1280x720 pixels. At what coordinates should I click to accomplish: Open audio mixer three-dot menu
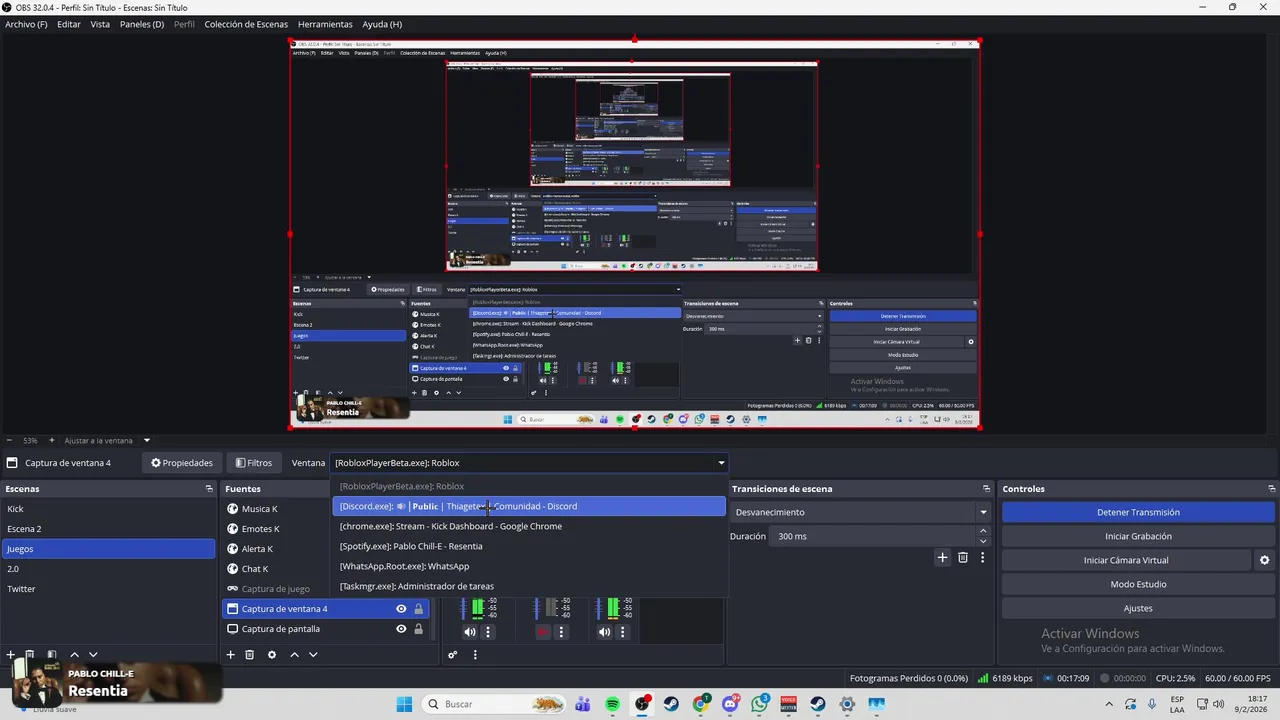475,655
